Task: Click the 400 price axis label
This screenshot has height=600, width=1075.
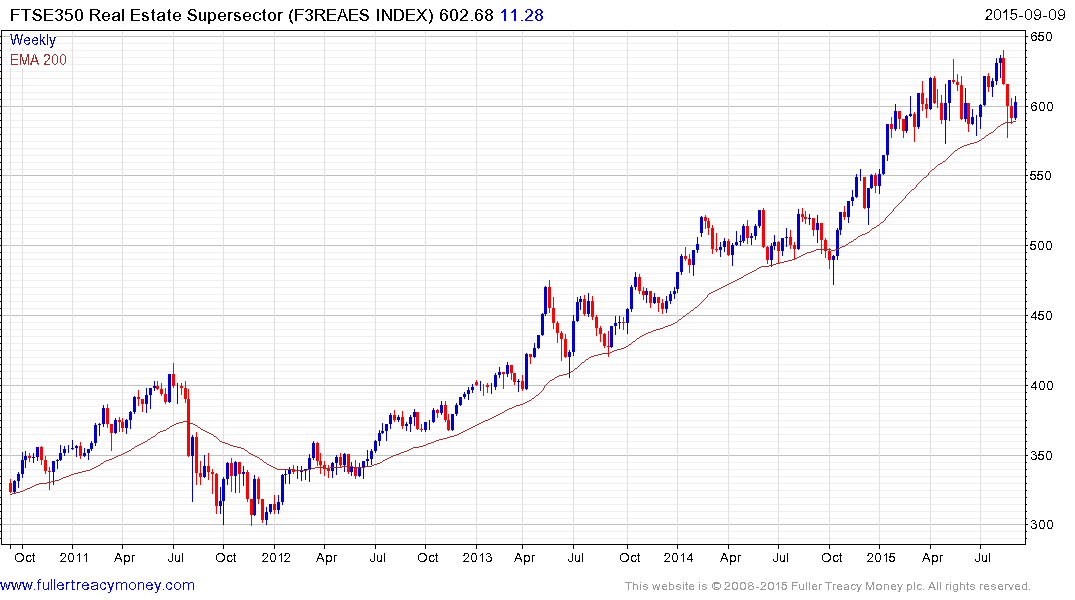Action: 1041,385
